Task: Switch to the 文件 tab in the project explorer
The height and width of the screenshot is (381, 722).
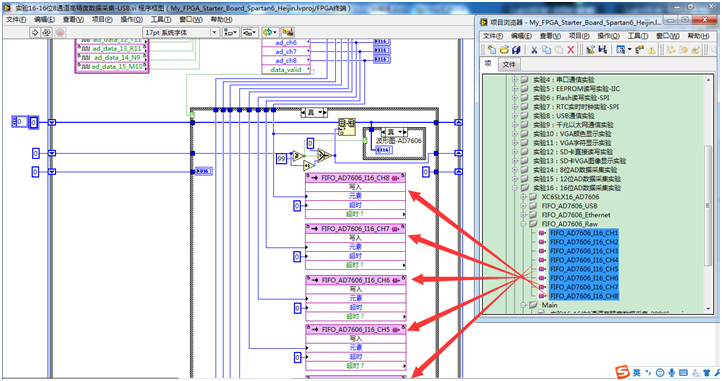Action: [x=509, y=64]
